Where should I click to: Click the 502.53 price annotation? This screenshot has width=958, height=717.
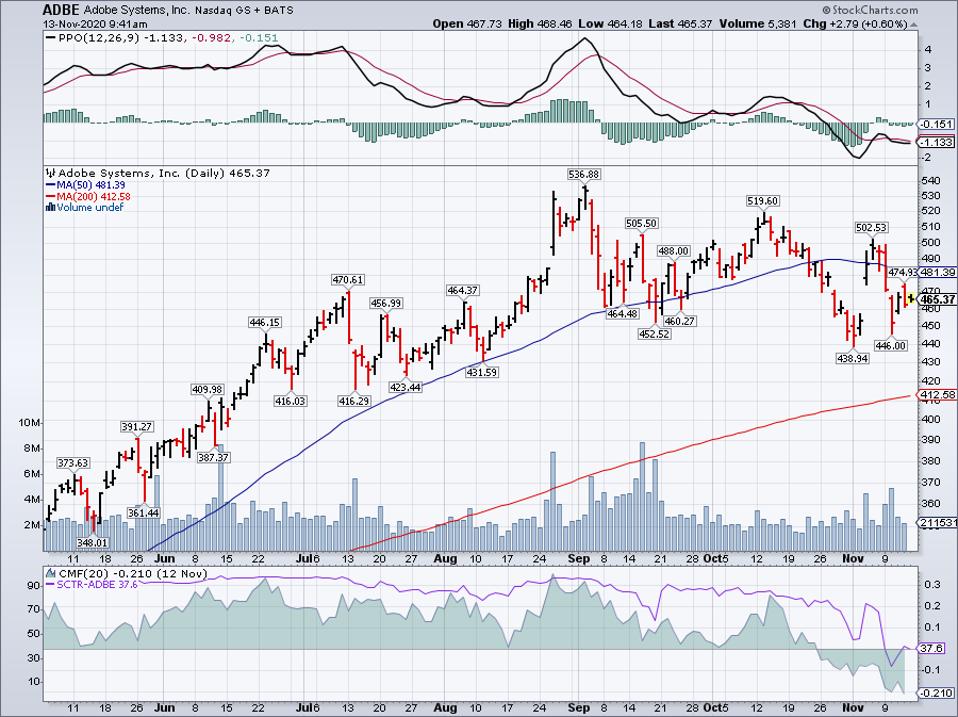point(871,228)
